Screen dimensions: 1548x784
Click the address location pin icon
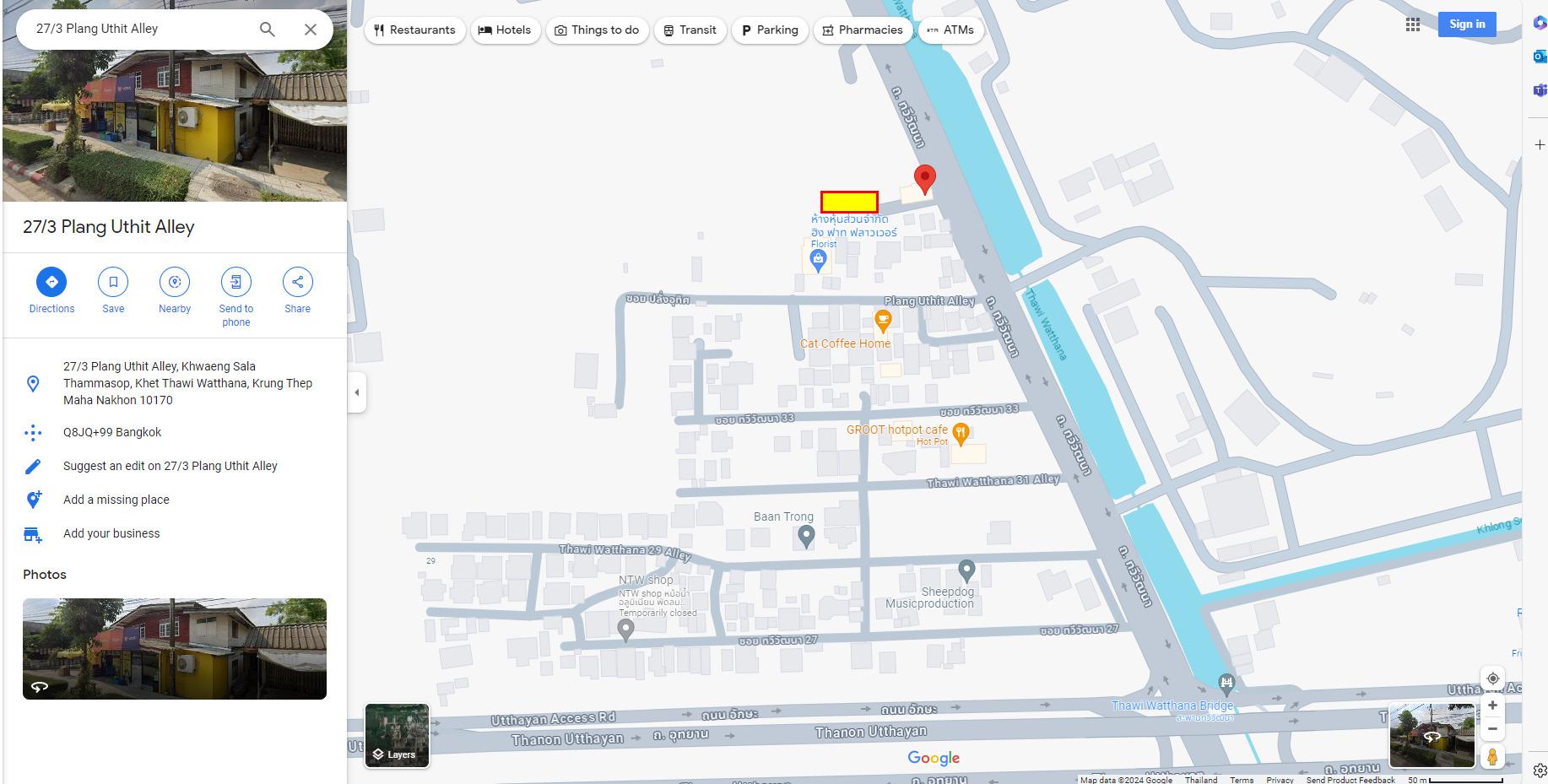point(33,384)
